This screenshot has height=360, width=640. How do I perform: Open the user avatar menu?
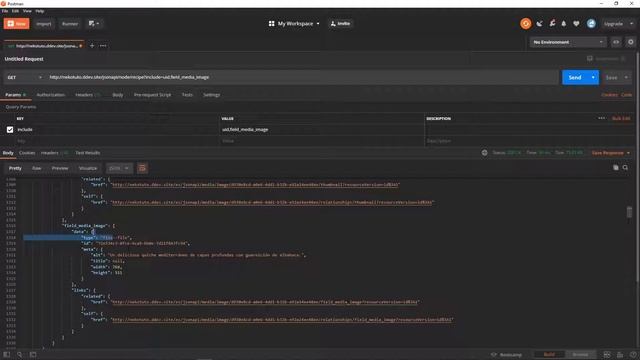591,24
